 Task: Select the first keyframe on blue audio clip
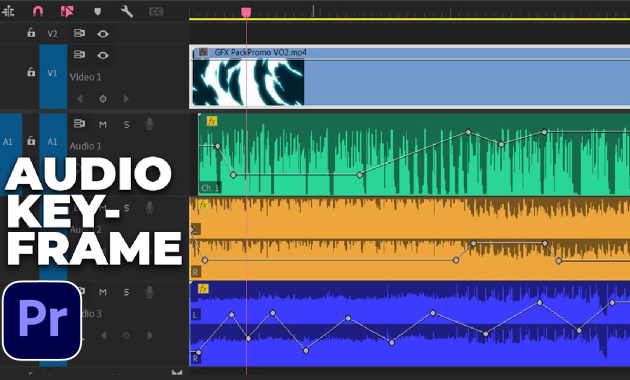(198, 352)
